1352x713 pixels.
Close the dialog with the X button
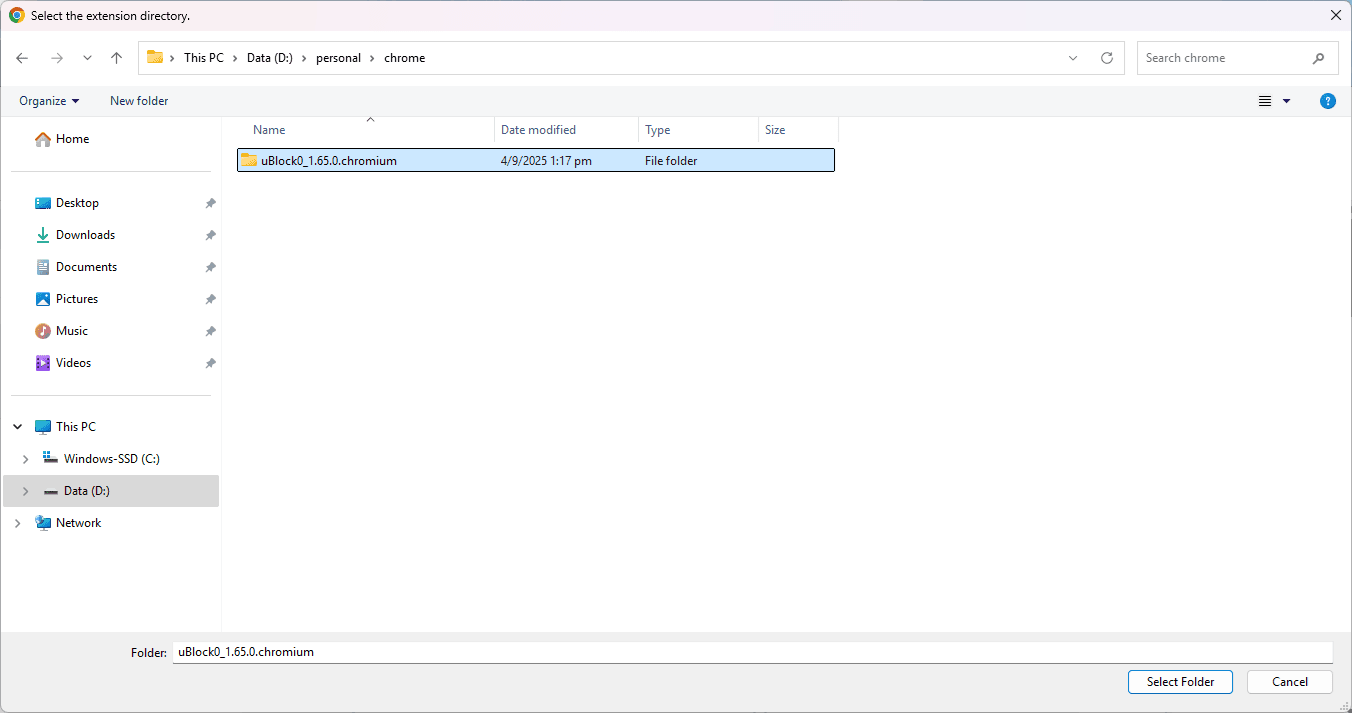point(1335,15)
